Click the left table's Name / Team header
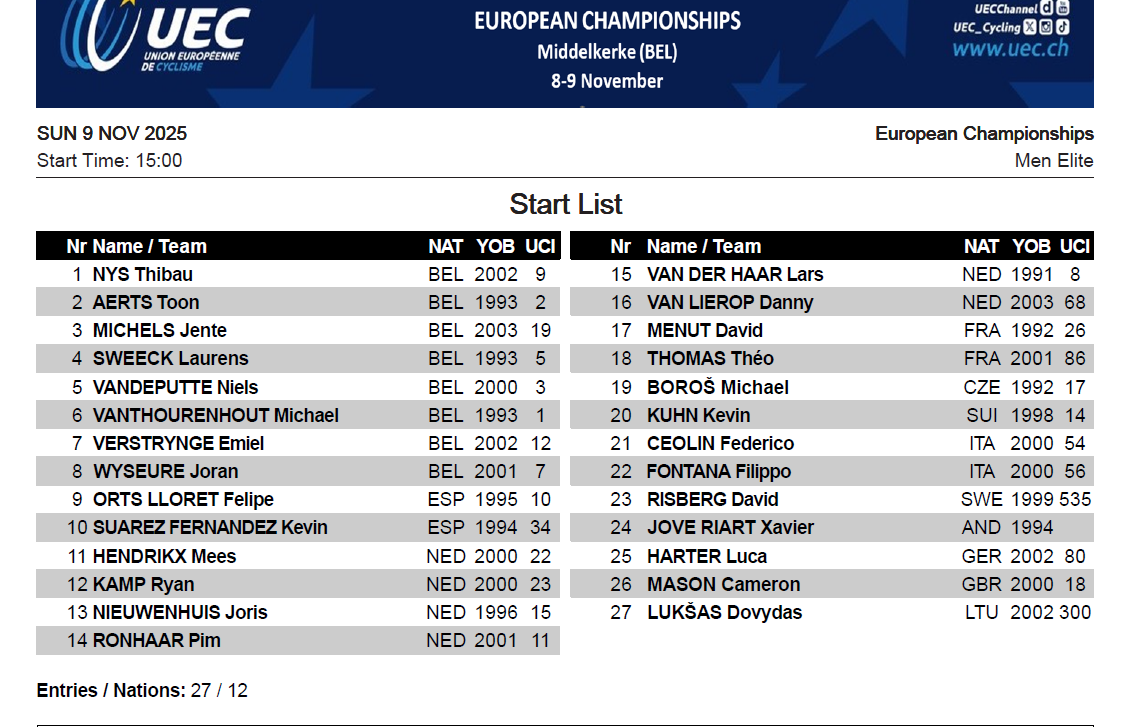This screenshot has height=727, width=1131. (149, 246)
